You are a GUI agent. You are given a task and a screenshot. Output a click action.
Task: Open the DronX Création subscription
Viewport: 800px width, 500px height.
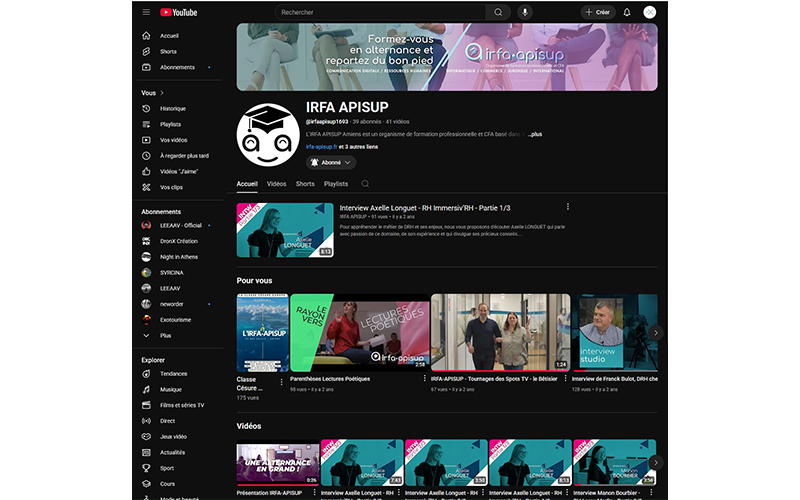179,241
